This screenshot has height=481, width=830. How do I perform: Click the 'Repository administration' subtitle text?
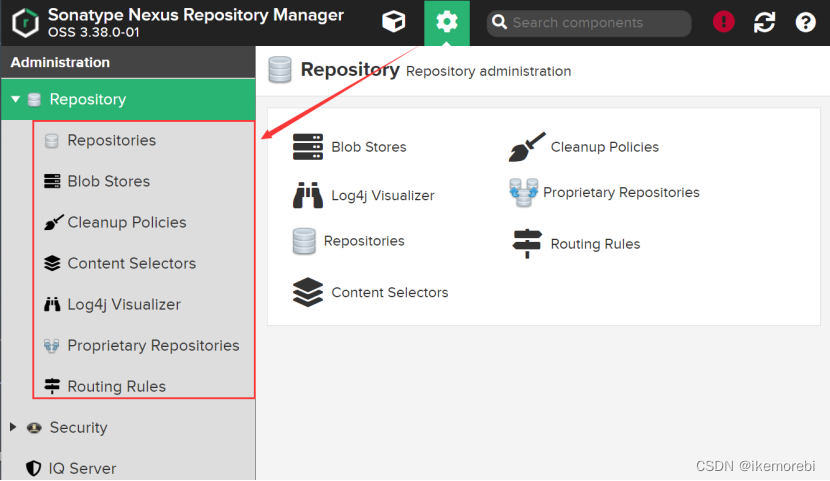click(489, 71)
